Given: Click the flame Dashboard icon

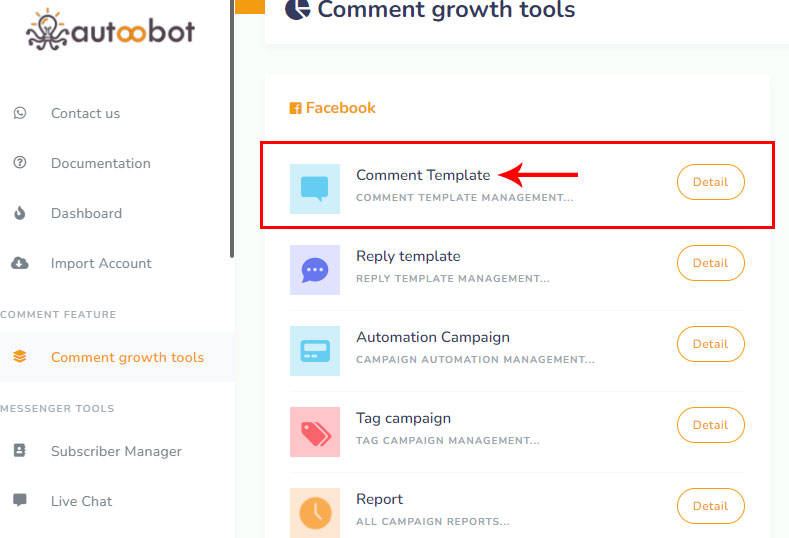Looking at the screenshot, I should (x=20, y=213).
